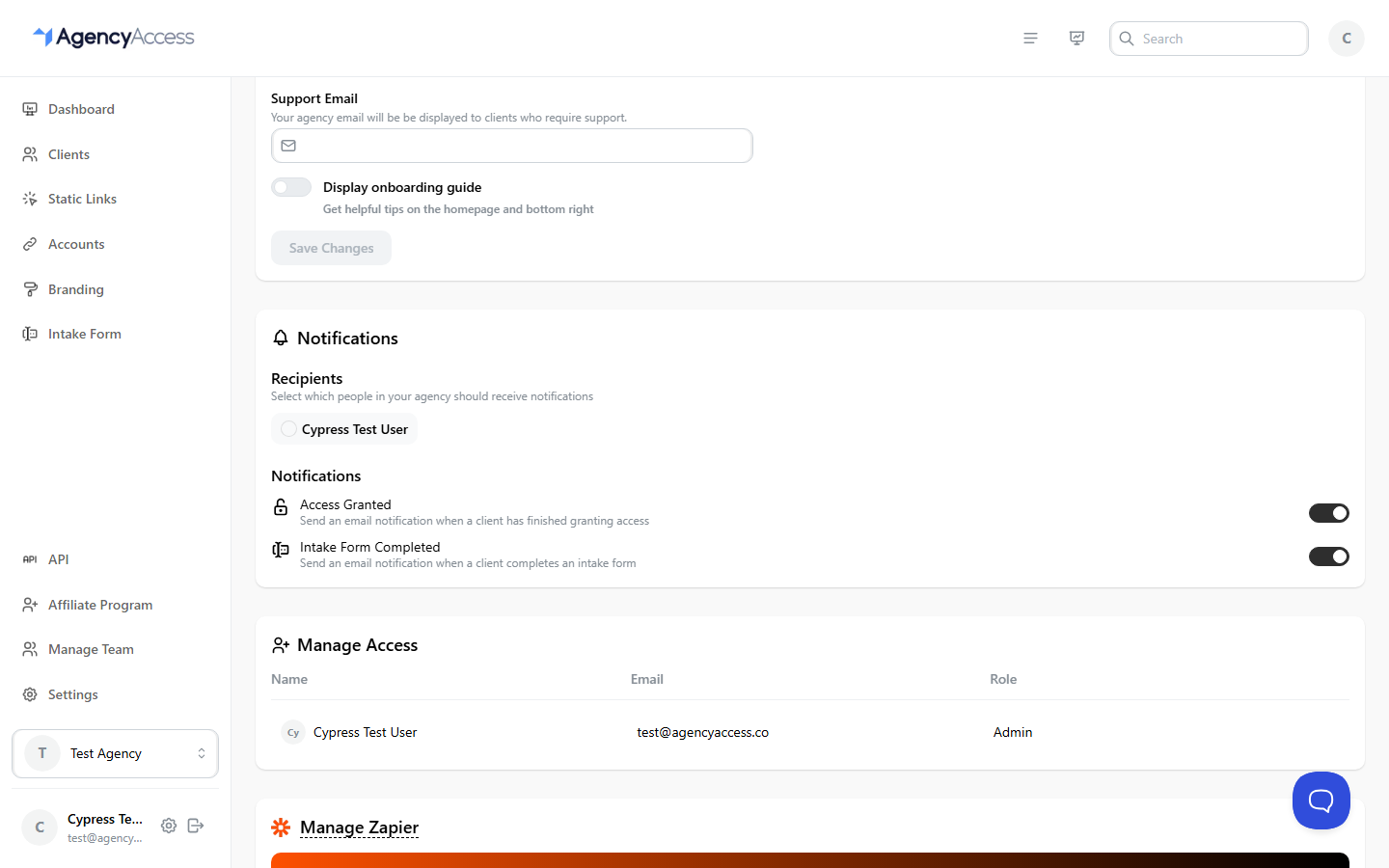Click the Recipients heading
The height and width of the screenshot is (868, 1389).
(307, 378)
